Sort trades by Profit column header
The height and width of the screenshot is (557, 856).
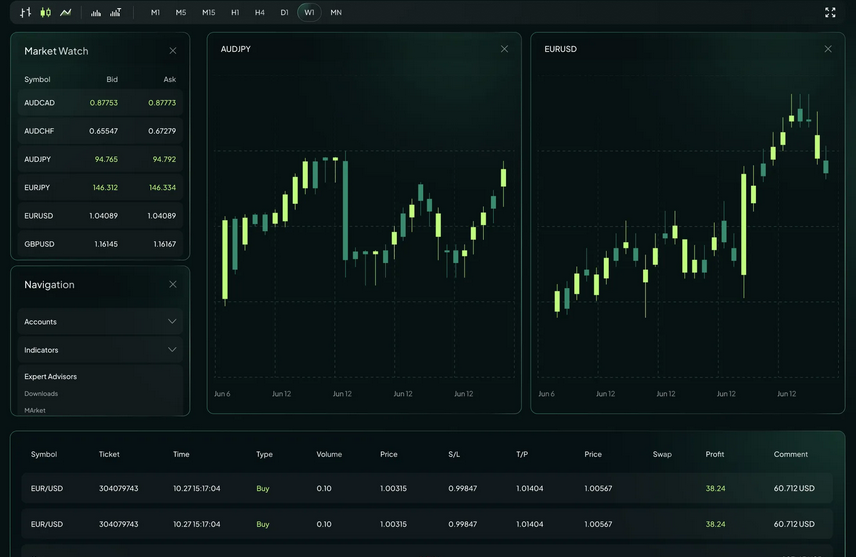pyautogui.click(x=715, y=454)
